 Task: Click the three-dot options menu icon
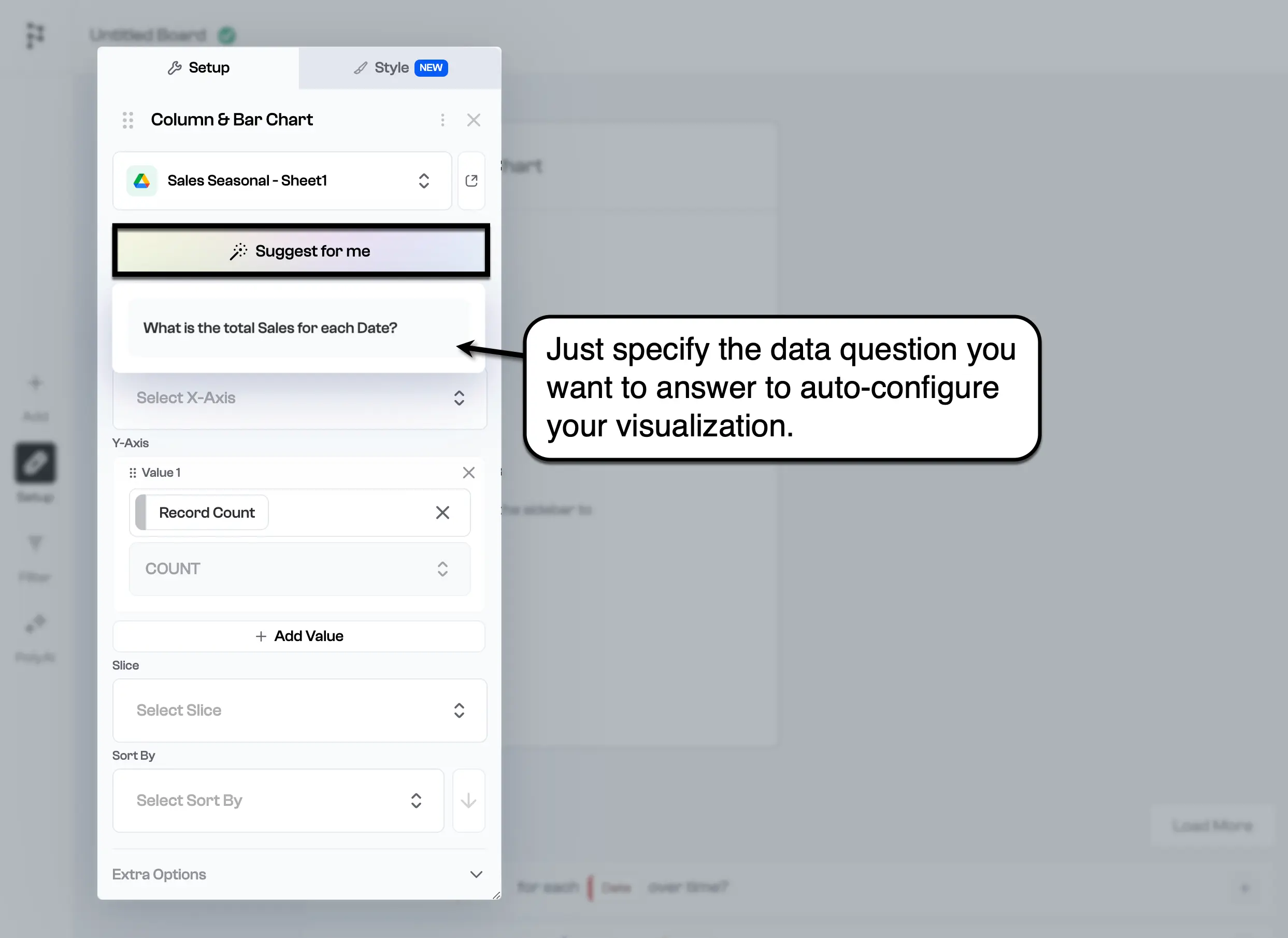442,120
